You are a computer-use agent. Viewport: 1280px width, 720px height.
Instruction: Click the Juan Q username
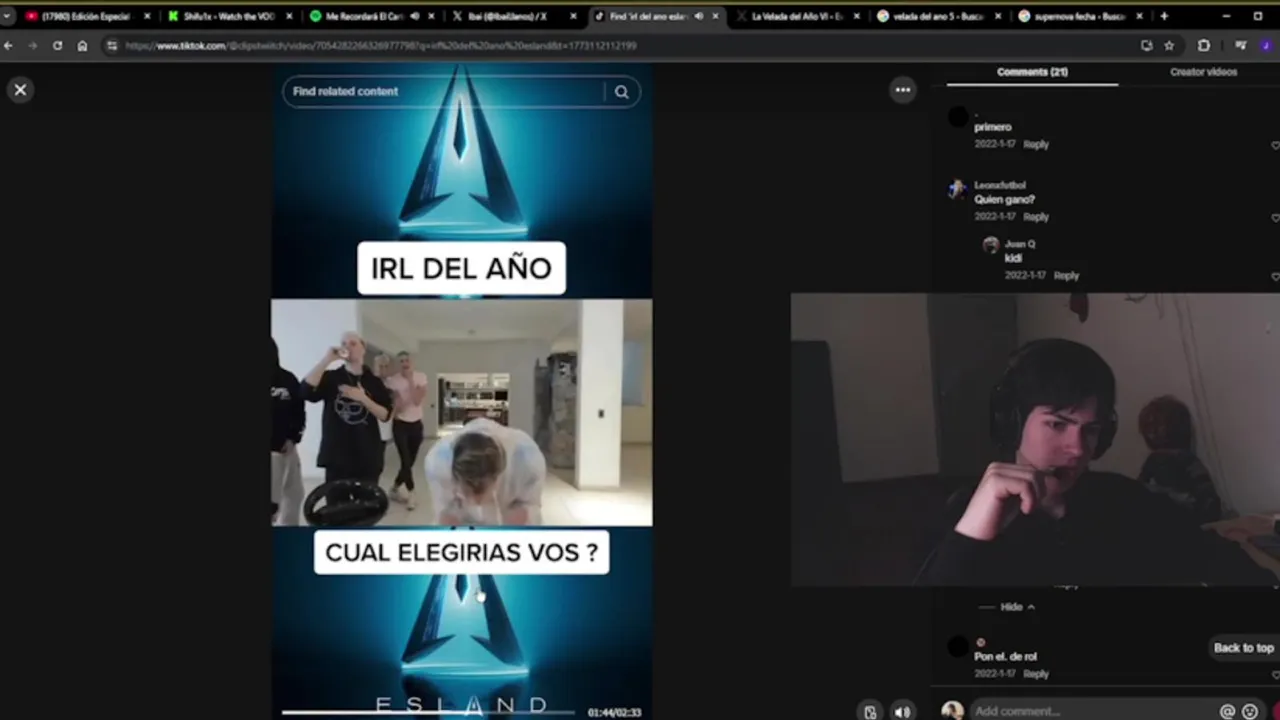[1019, 244]
